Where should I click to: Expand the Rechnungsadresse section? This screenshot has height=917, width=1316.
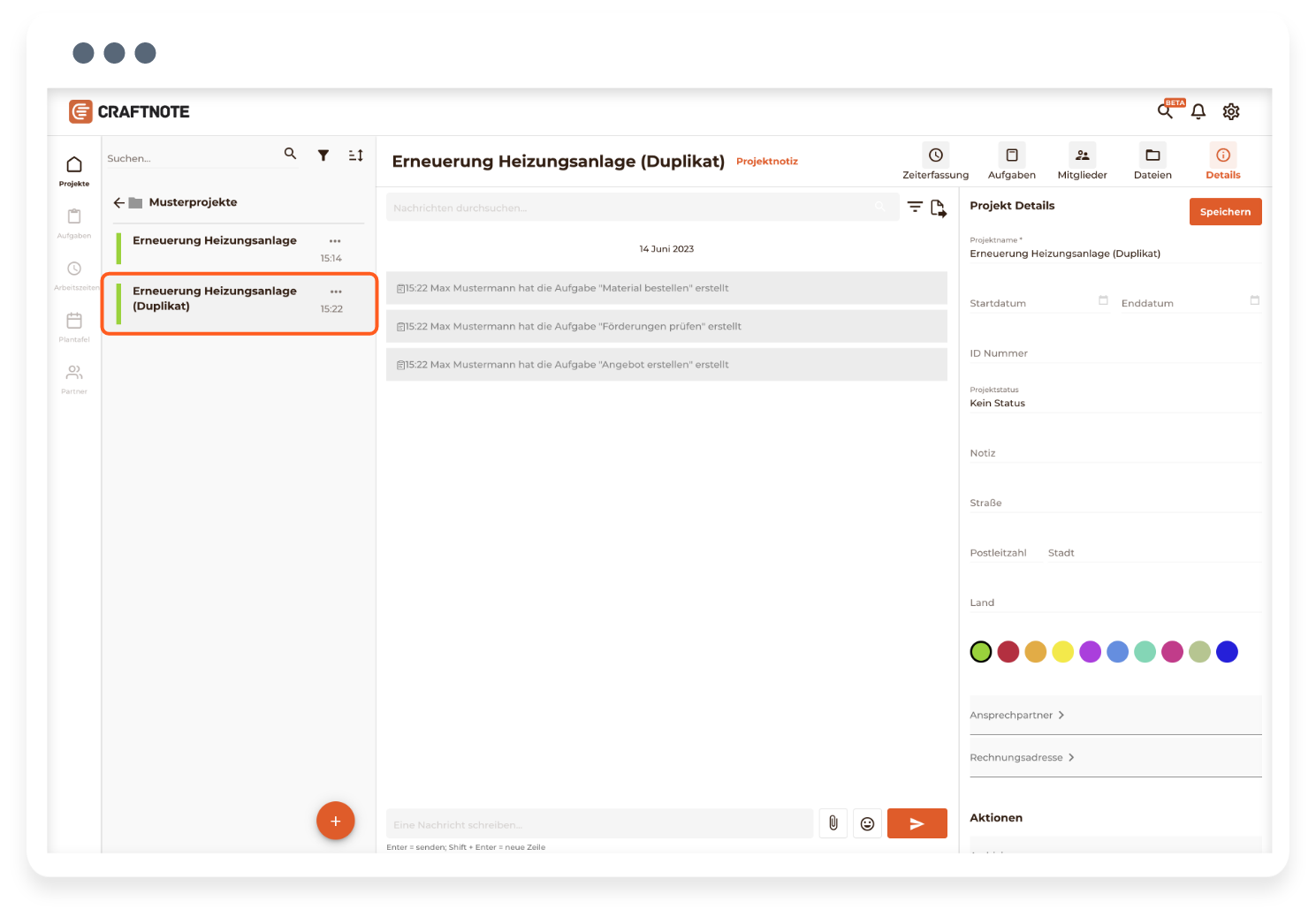[1022, 757]
